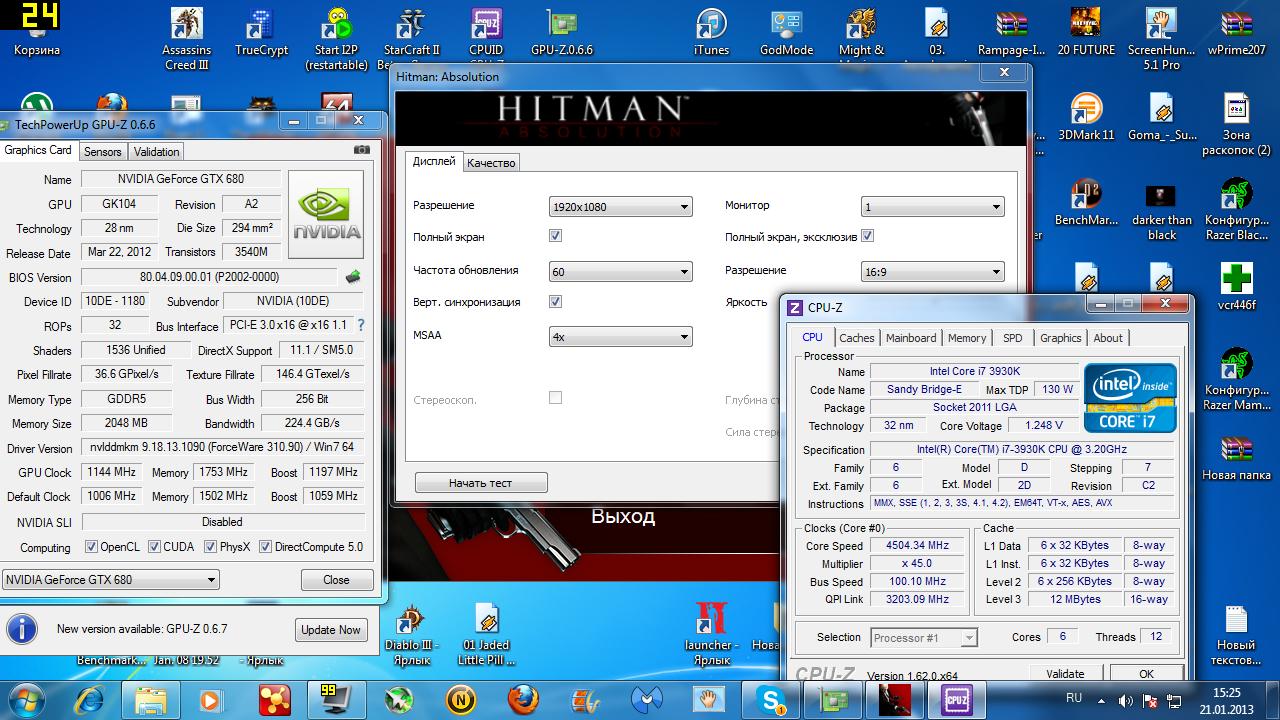This screenshot has width=1280, height=720.
Task: Switch to the Качество tab
Action: [491, 163]
